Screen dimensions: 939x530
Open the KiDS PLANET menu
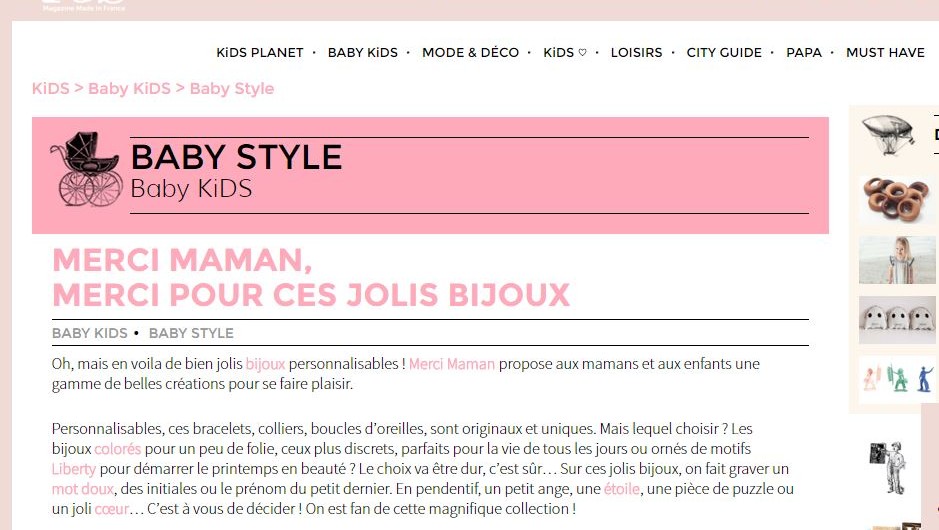[260, 53]
